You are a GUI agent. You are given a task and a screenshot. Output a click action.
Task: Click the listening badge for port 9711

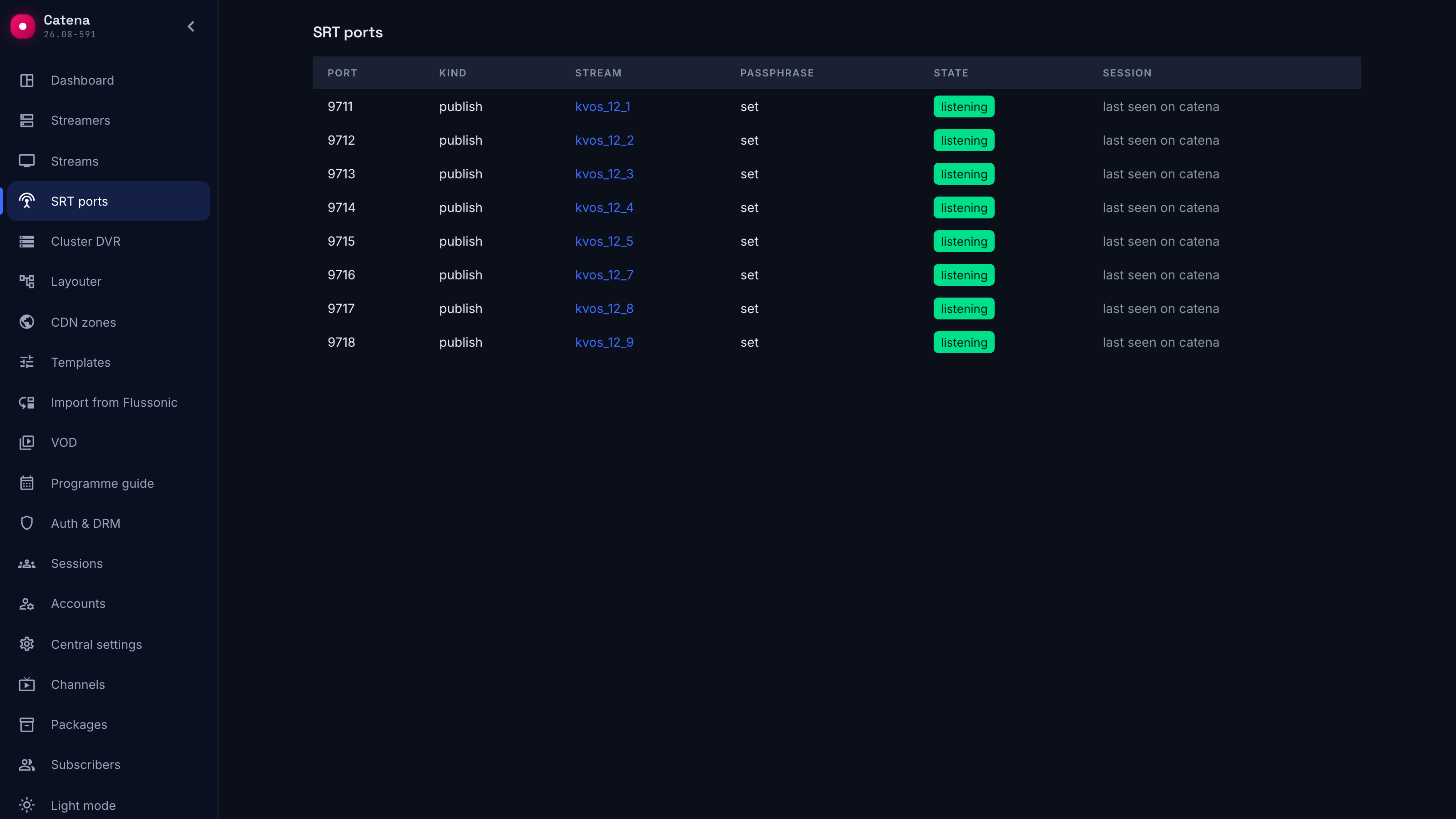coord(964,107)
